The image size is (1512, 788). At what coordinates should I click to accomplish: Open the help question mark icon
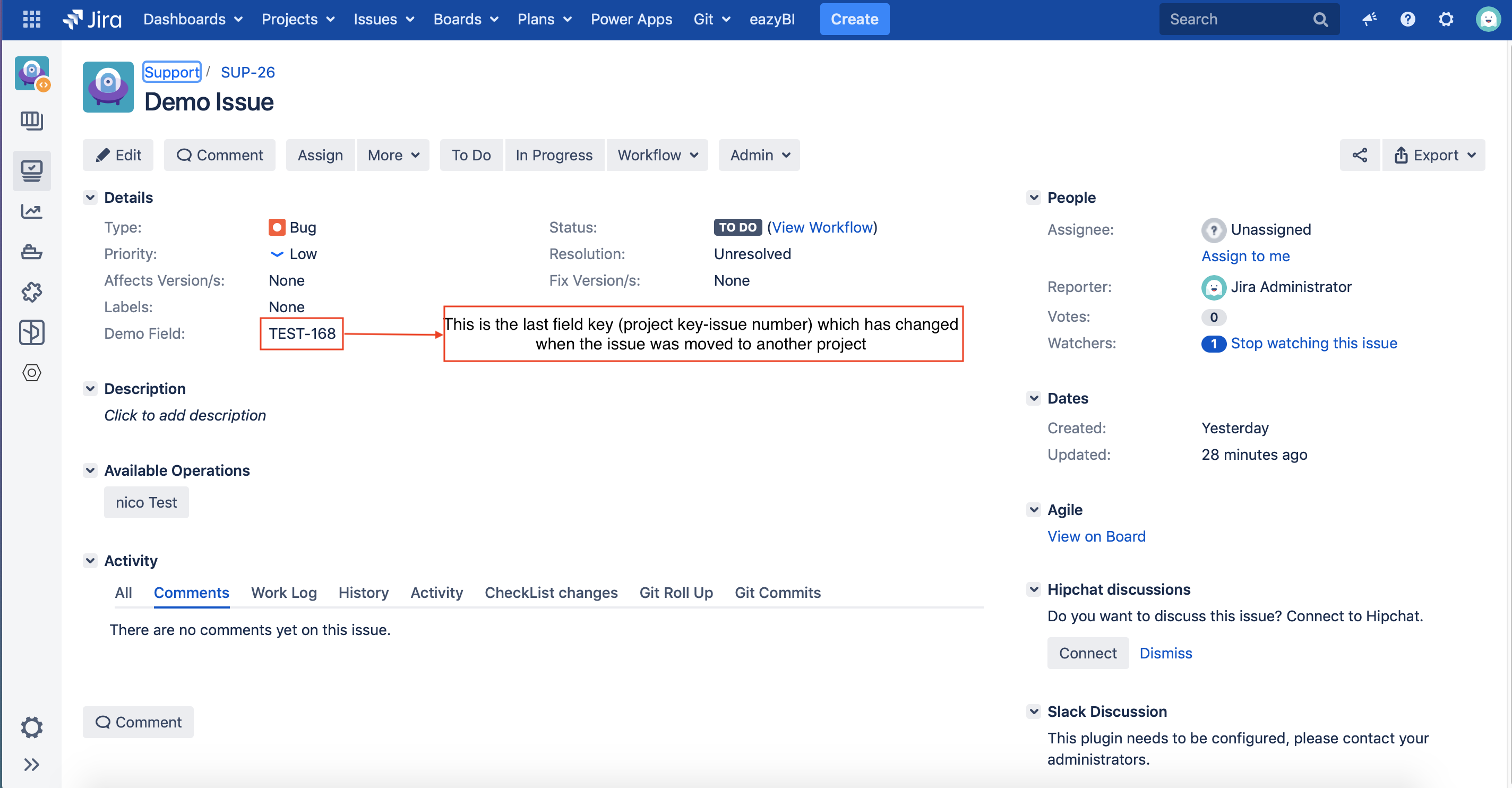[x=1407, y=19]
